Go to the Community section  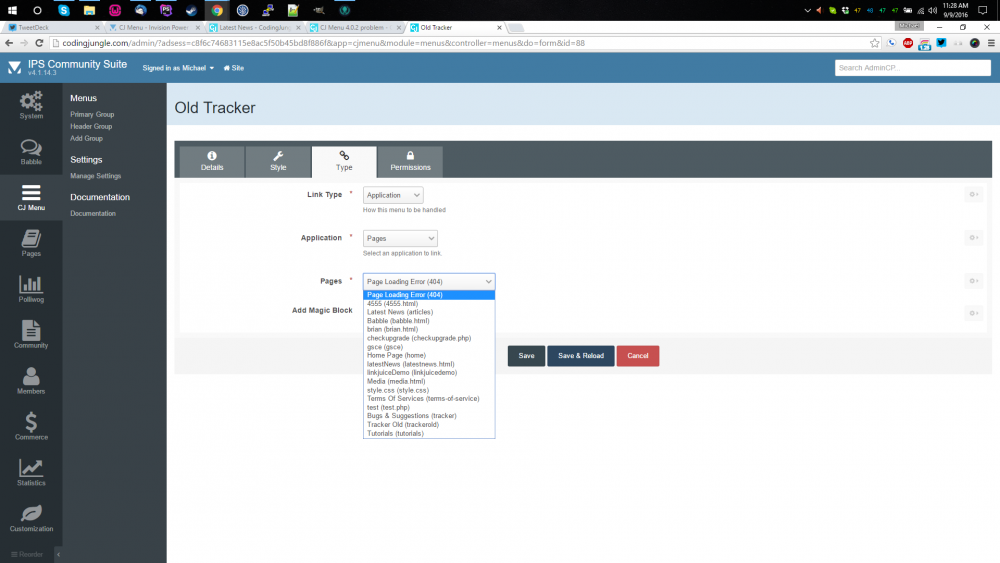31,334
